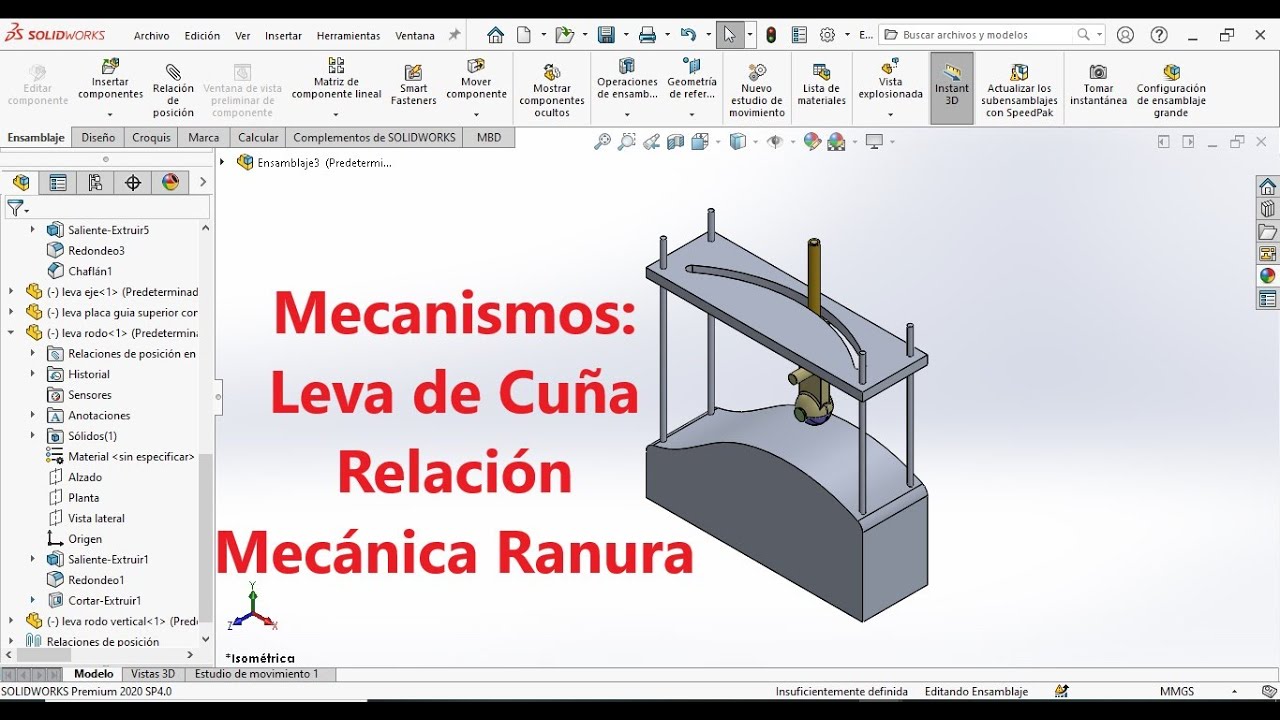
Task: Open Configuración de ensamblaje grande
Action: 1171,91
